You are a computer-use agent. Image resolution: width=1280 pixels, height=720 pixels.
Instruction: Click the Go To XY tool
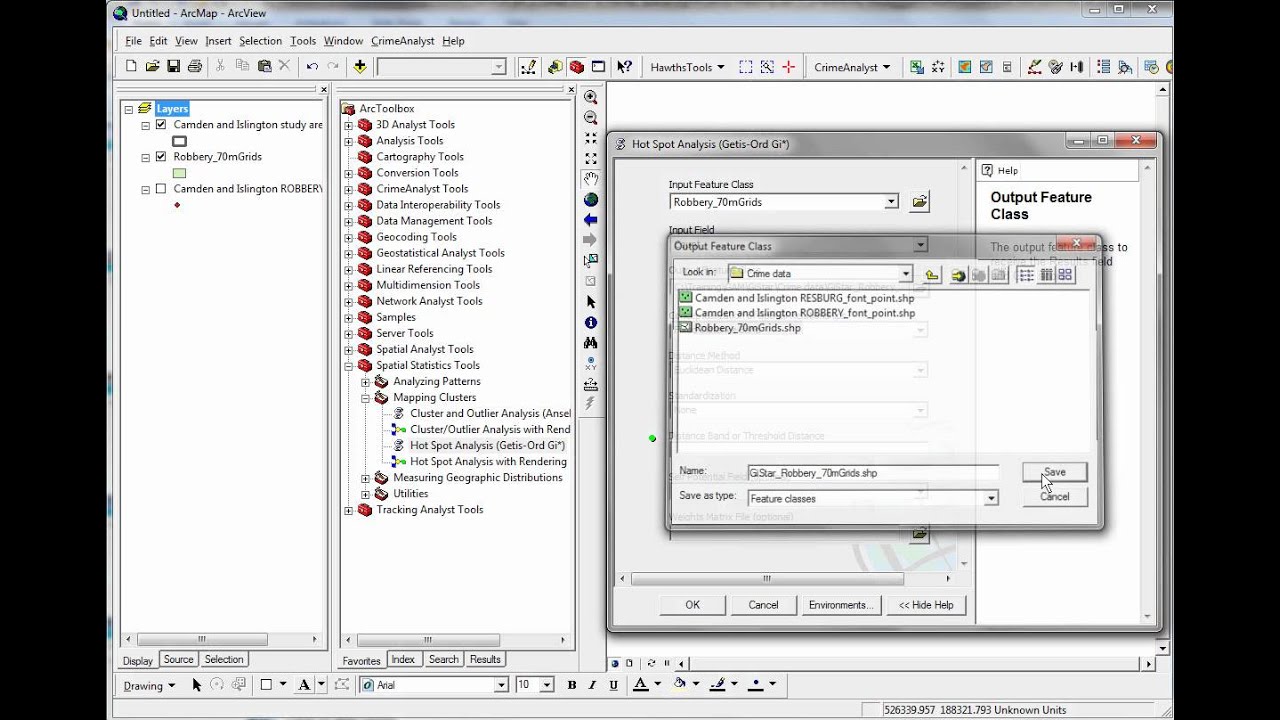pyautogui.click(x=590, y=363)
